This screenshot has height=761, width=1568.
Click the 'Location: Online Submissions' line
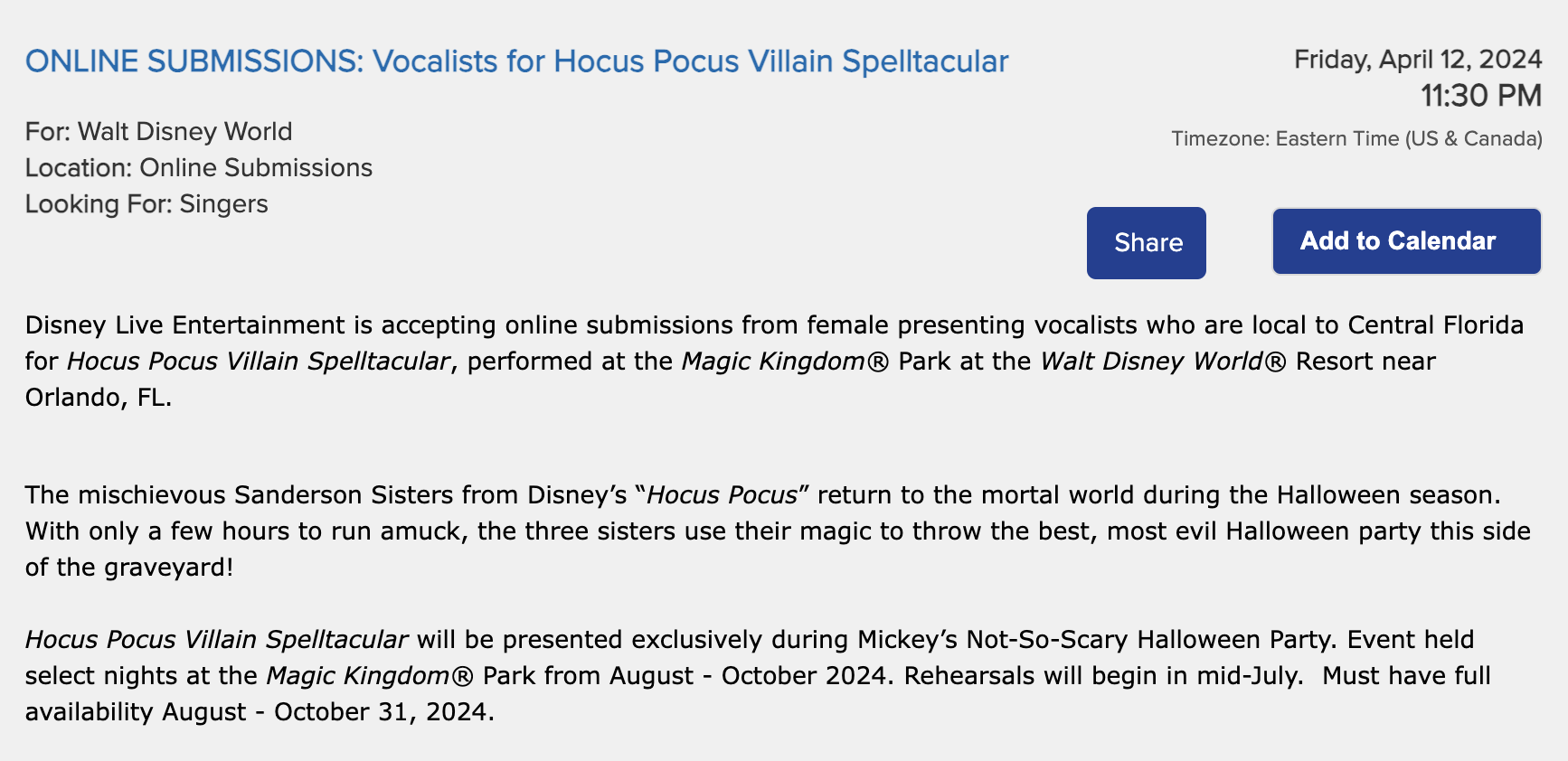pos(198,168)
